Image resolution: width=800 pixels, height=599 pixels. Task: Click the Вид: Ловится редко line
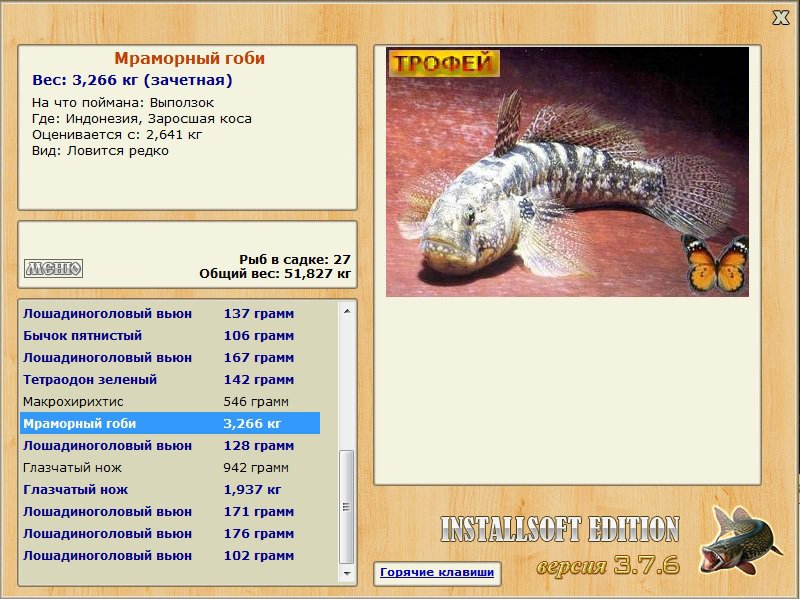pos(101,151)
